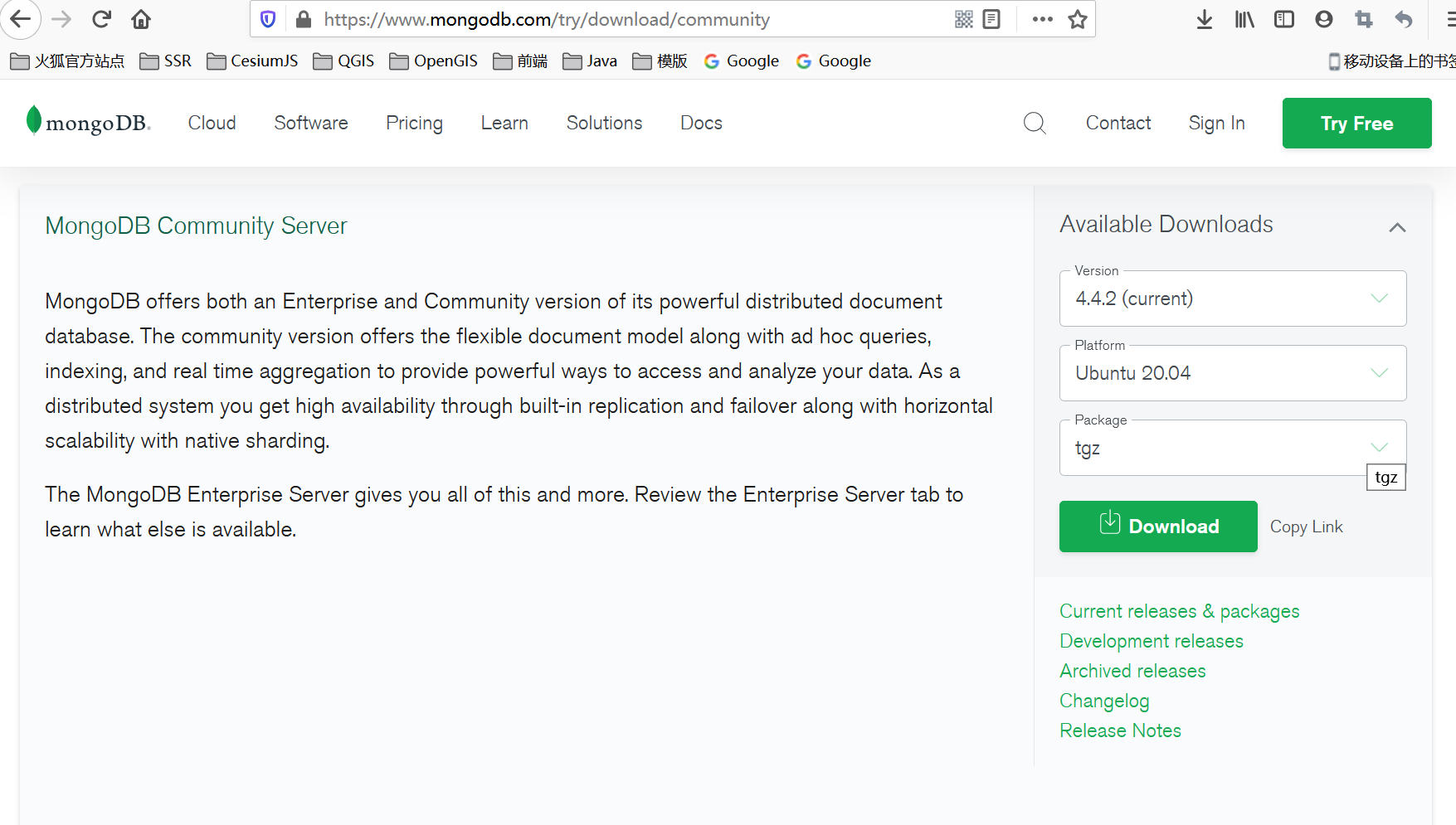Reload the page with the refresh icon
1456x825 pixels.
(101, 19)
